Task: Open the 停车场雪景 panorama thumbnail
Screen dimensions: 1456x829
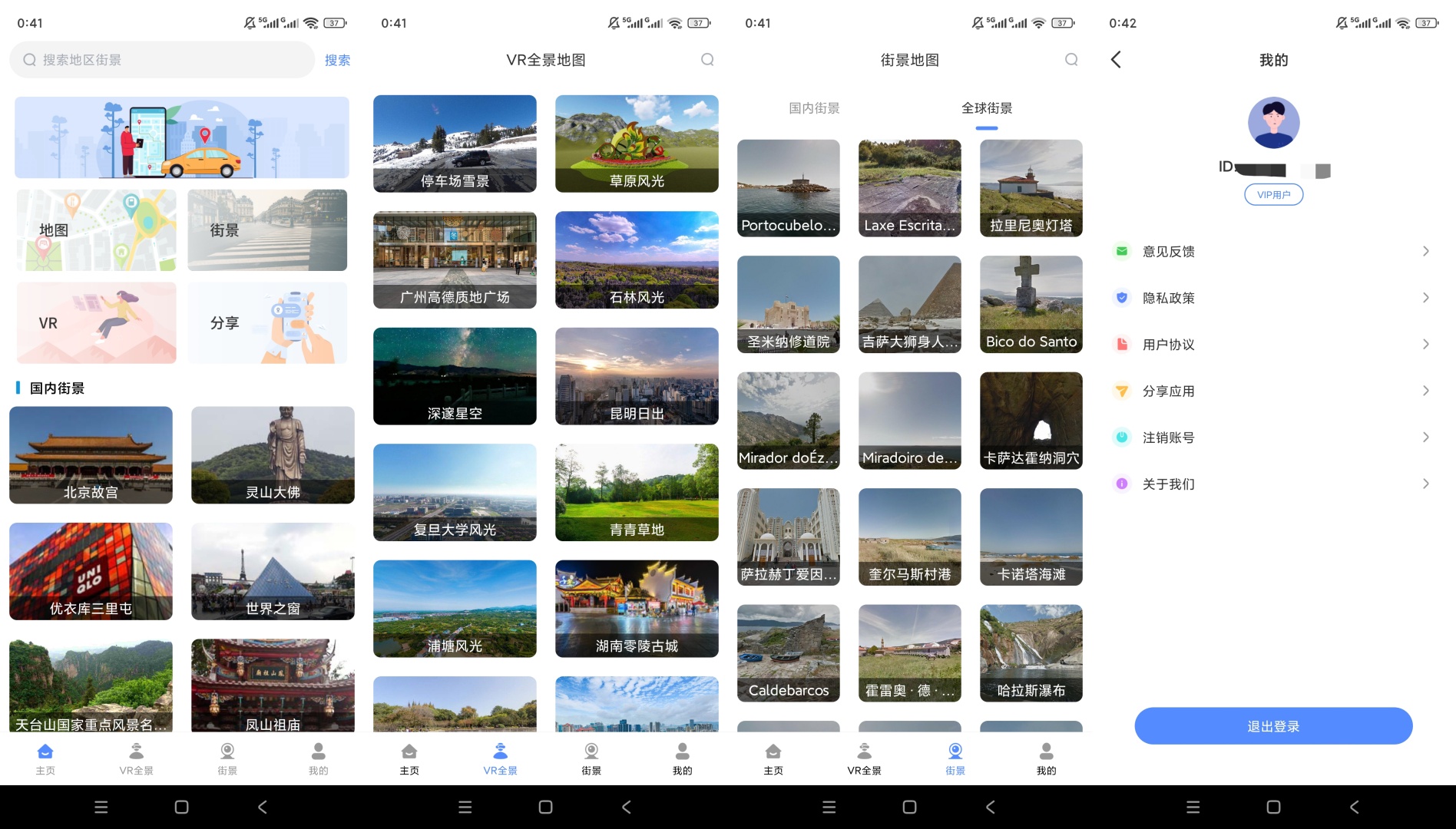Action: [455, 144]
